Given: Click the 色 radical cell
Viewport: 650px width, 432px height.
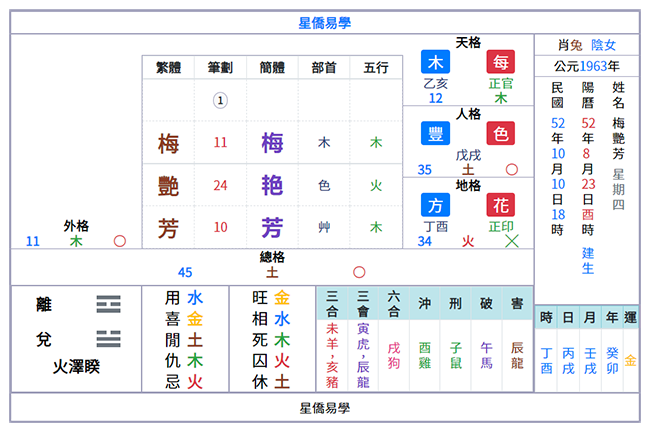Looking at the screenshot, I should click(x=324, y=185).
